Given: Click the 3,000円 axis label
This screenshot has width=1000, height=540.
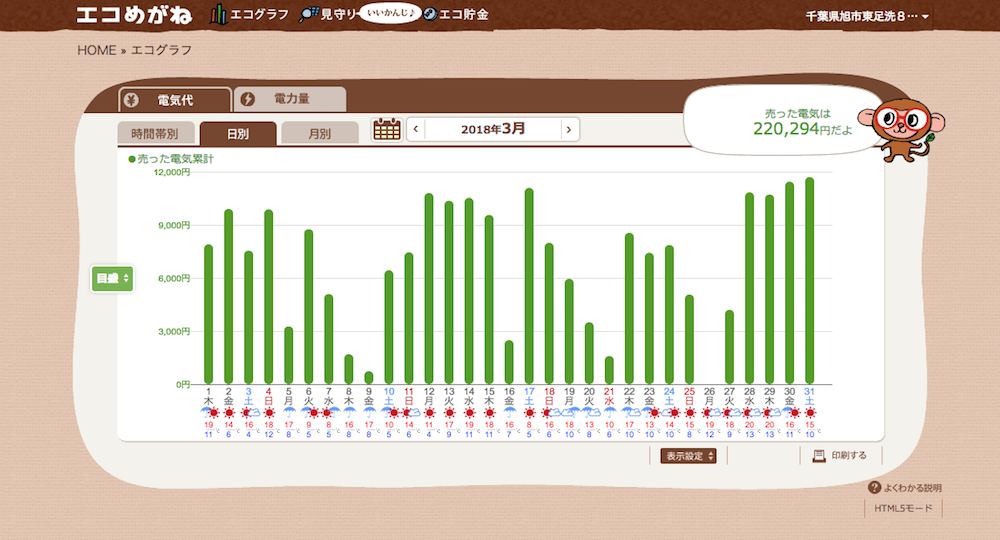Looking at the screenshot, I should pyautogui.click(x=174, y=332).
